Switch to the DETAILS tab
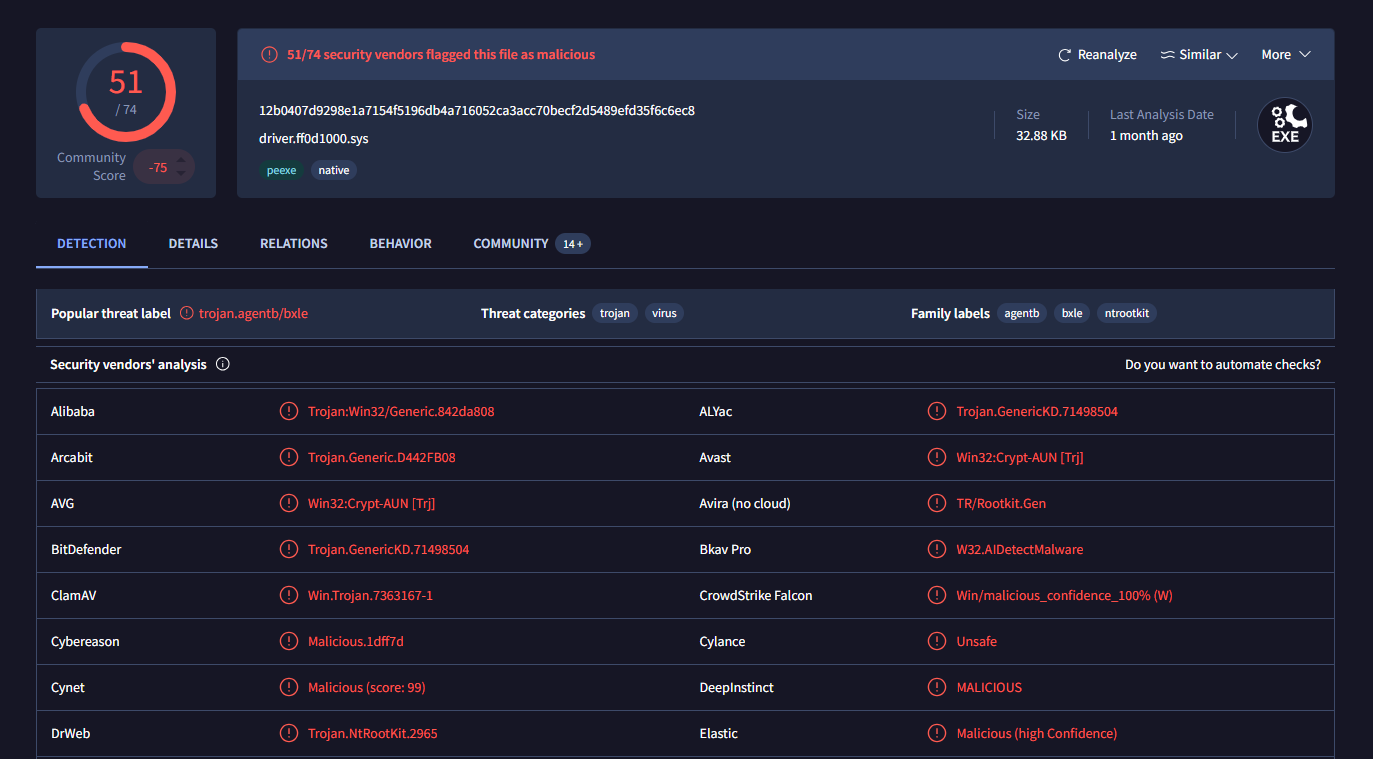This screenshot has height=759, width=1373. point(193,243)
